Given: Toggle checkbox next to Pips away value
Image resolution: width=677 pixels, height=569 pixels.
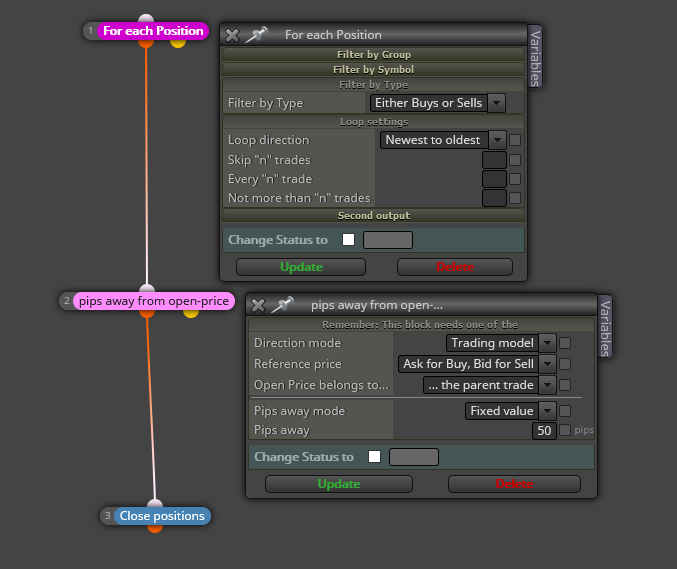Looking at the screenshot, I should [565, 430].
